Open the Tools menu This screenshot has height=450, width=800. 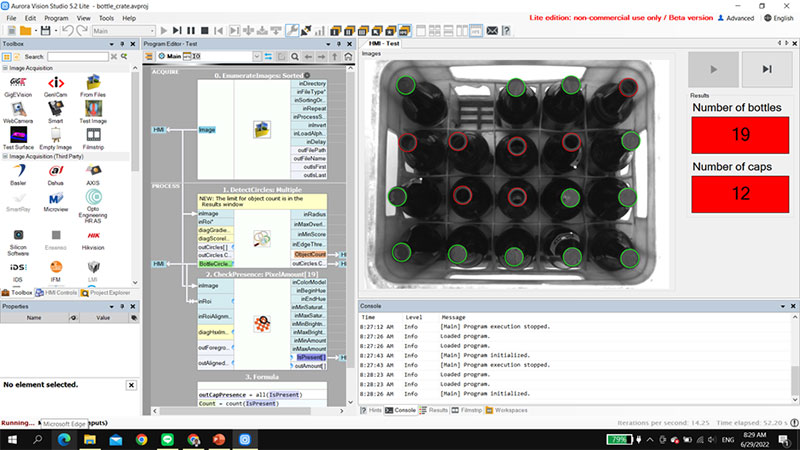point(106,18)
